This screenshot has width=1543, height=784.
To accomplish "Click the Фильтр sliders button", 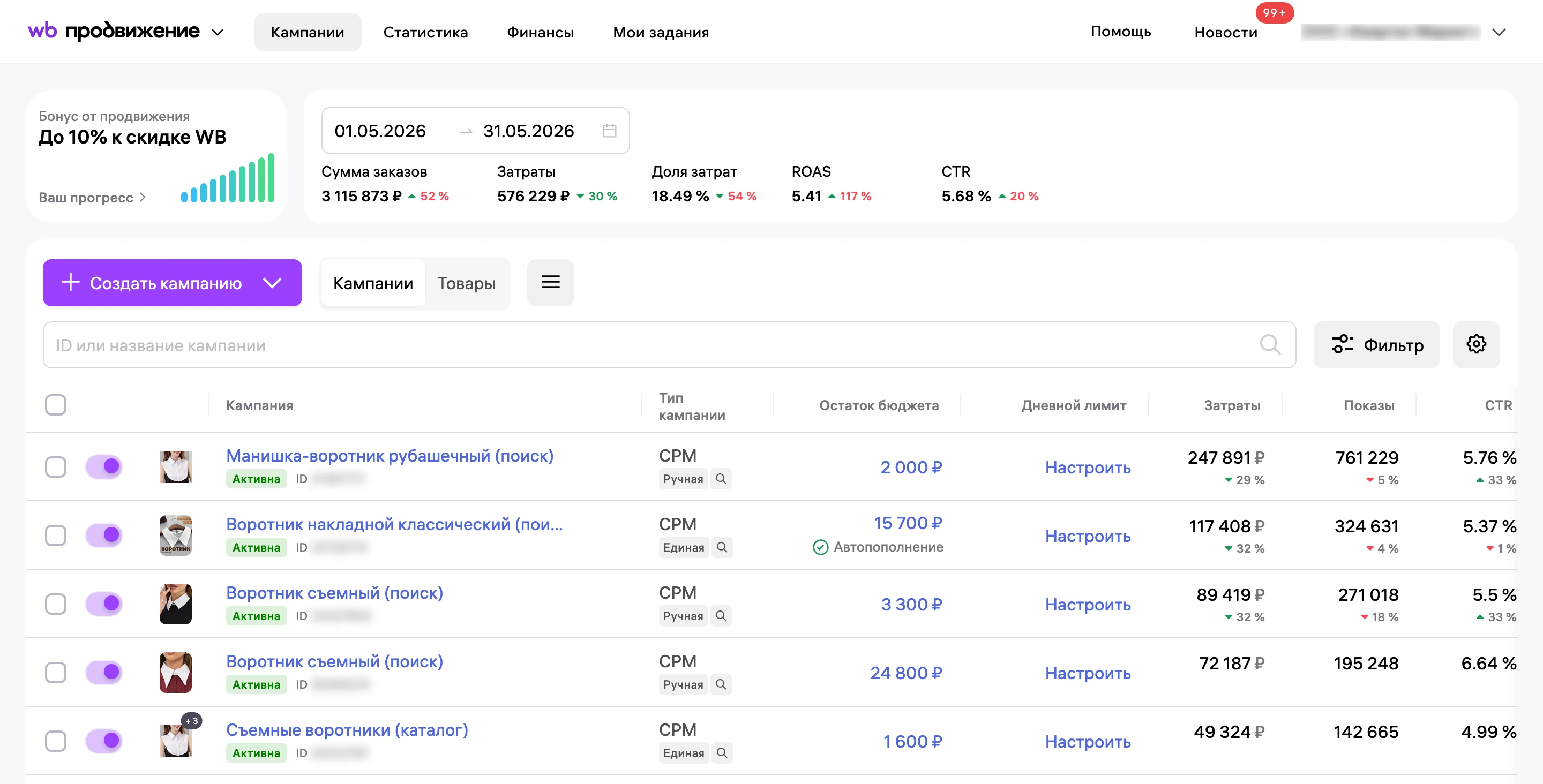I will point(1376,344).
